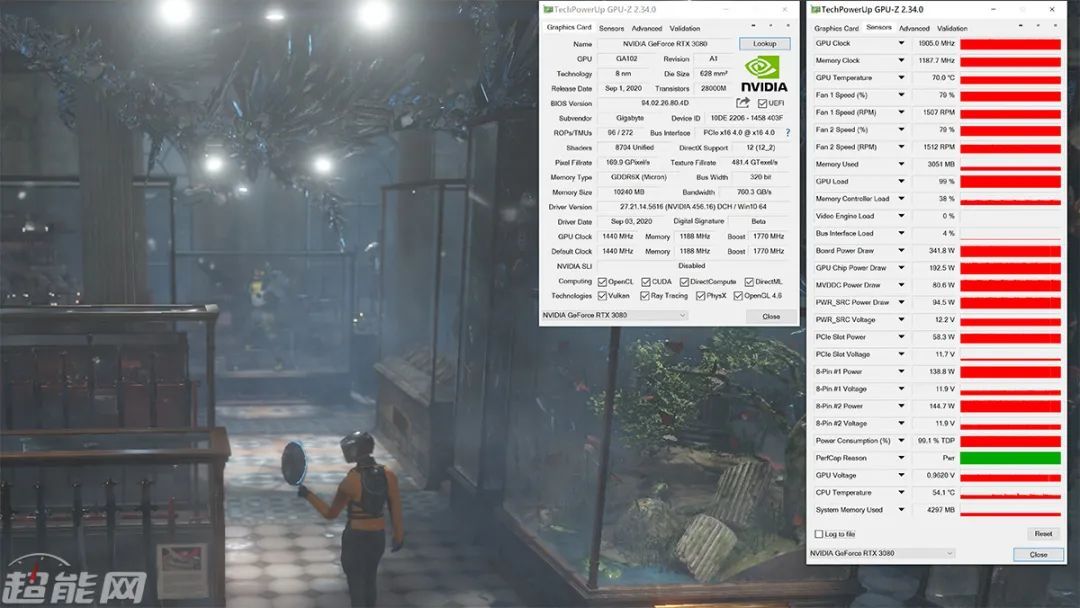The width and height of the screenshot is (1080, 608).
Task: Open the hamburger menu icon in Graphics Card window
Action: coord(788,26)
